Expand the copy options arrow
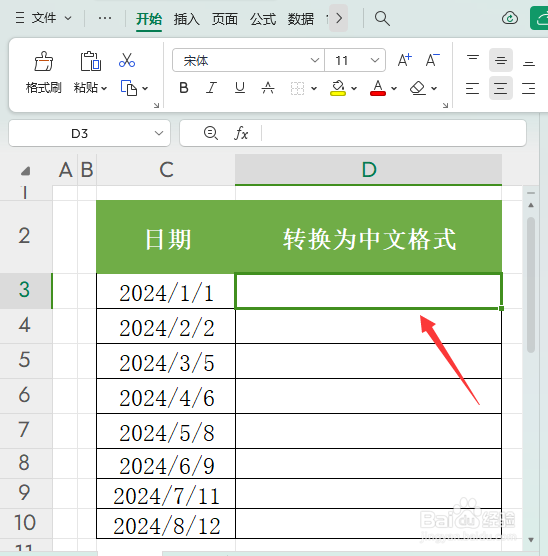 click(145, 88)
